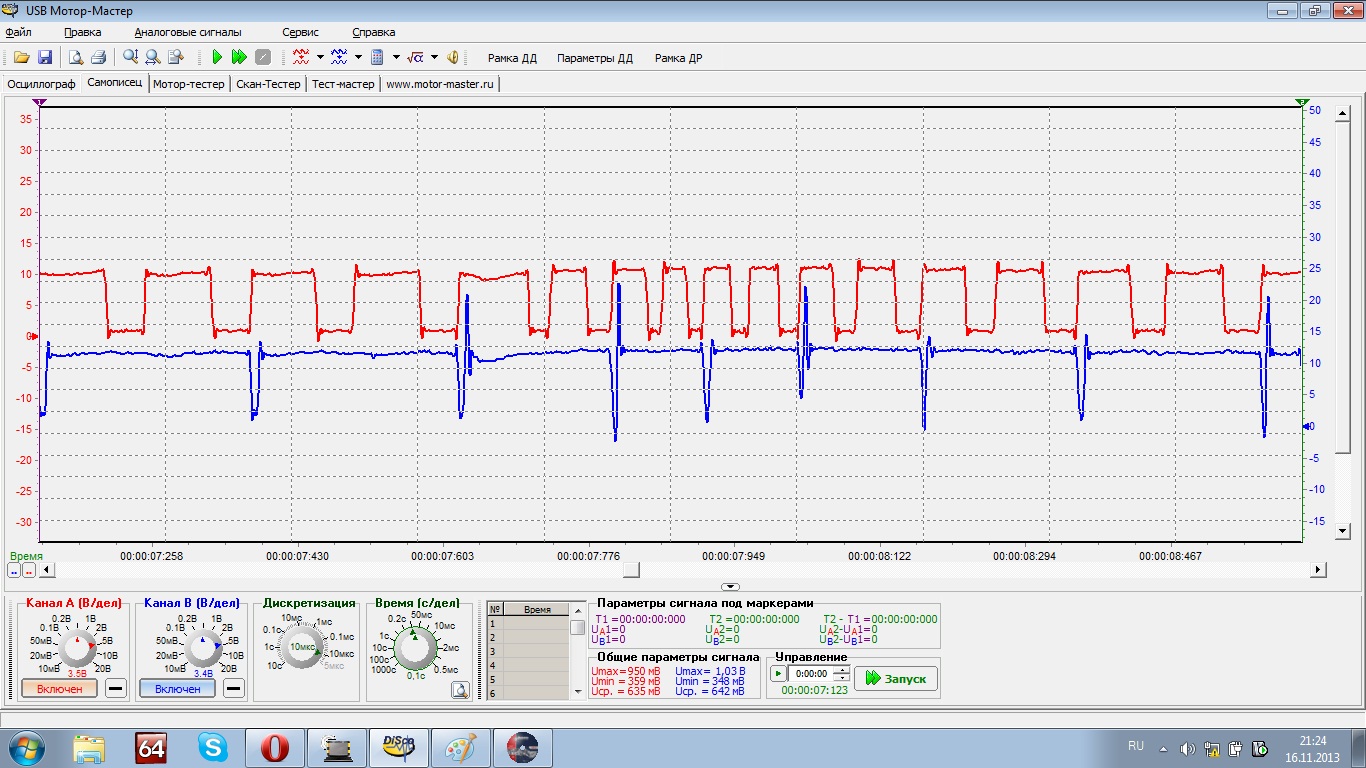Click the Запуск button
Viewport: 1366px width, 768px height.
click(x=896, y=678)
